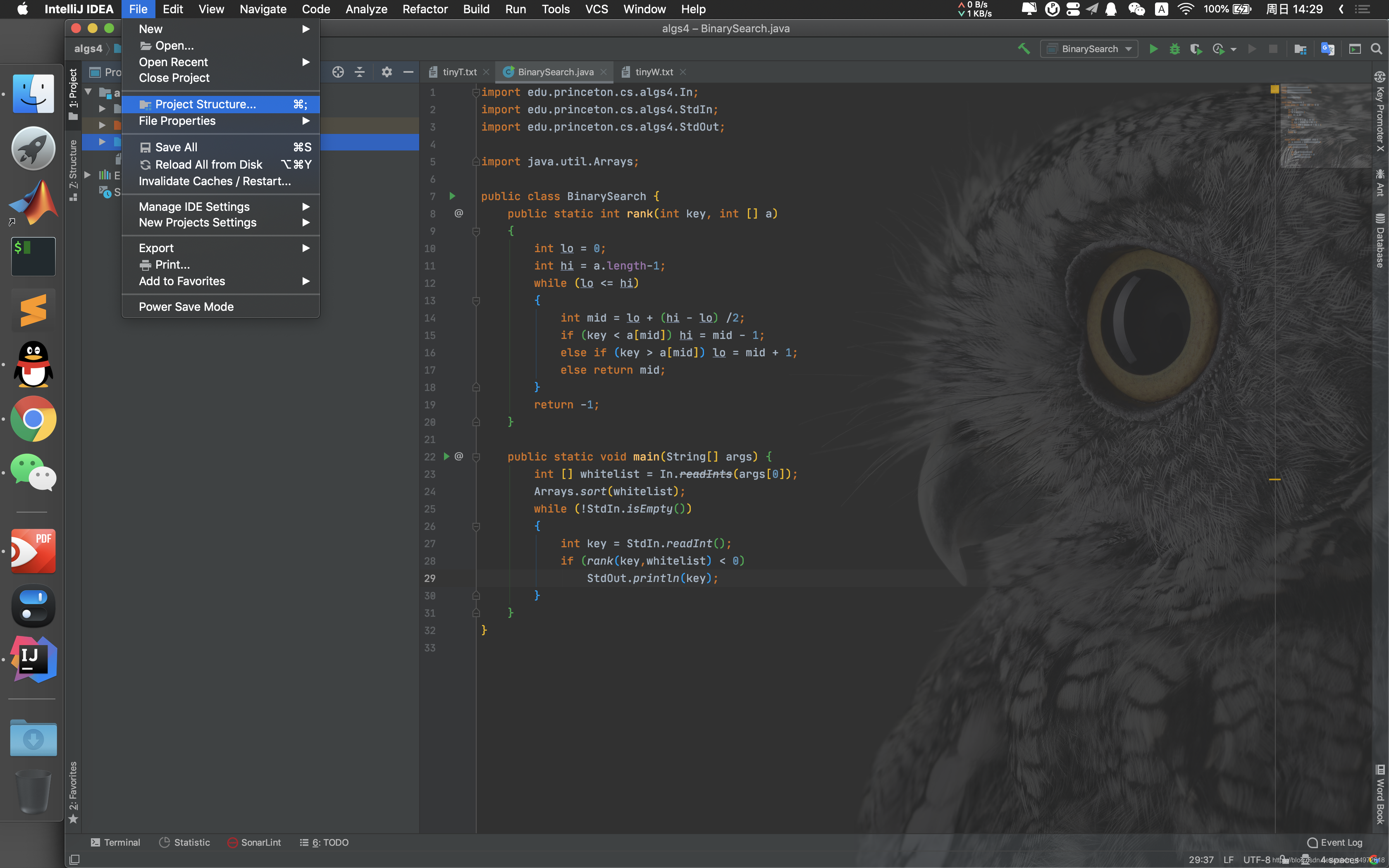Click the yellow inspection status indicator
Viewport: 1389px width, 868px height.
[x=1275, y=89]
